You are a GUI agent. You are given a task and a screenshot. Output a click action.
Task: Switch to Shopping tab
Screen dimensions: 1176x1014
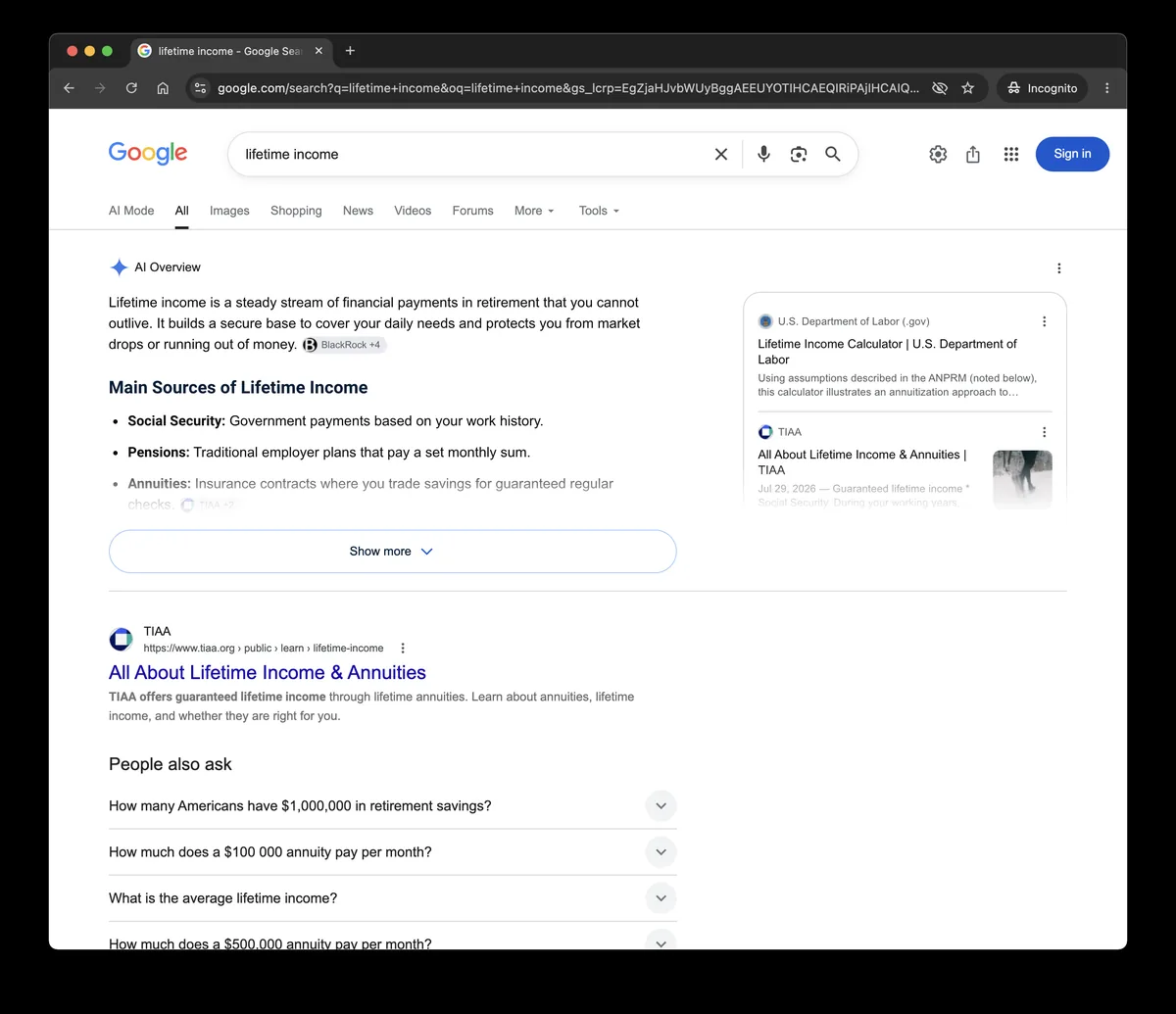pos(296,211)
